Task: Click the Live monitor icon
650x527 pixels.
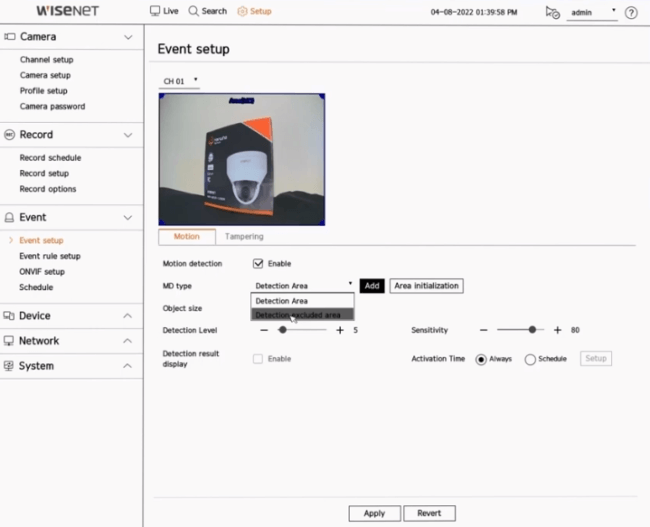Action: coord(155,11)
